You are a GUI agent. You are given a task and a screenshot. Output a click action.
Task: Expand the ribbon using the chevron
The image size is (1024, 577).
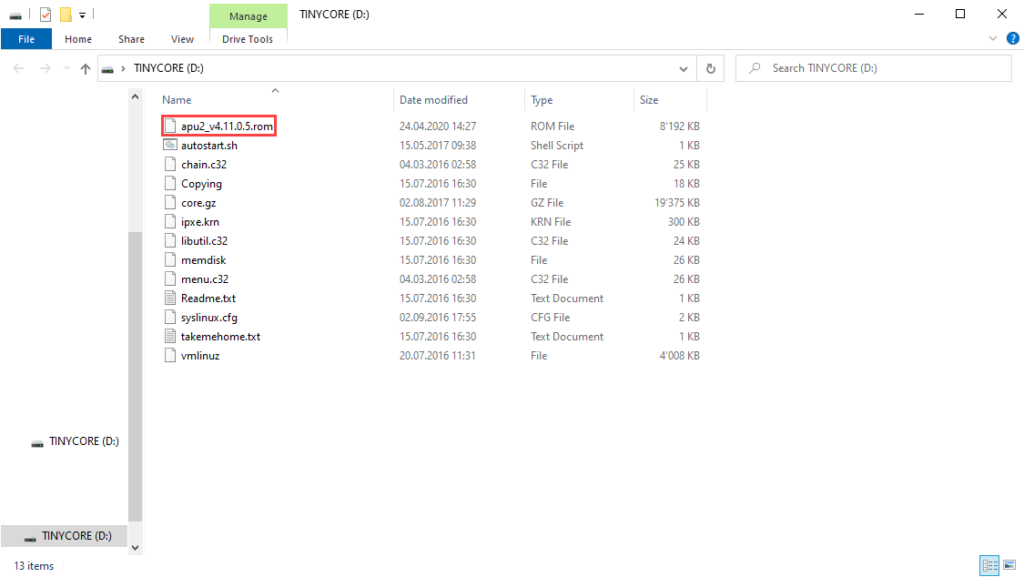coord(993,39)
